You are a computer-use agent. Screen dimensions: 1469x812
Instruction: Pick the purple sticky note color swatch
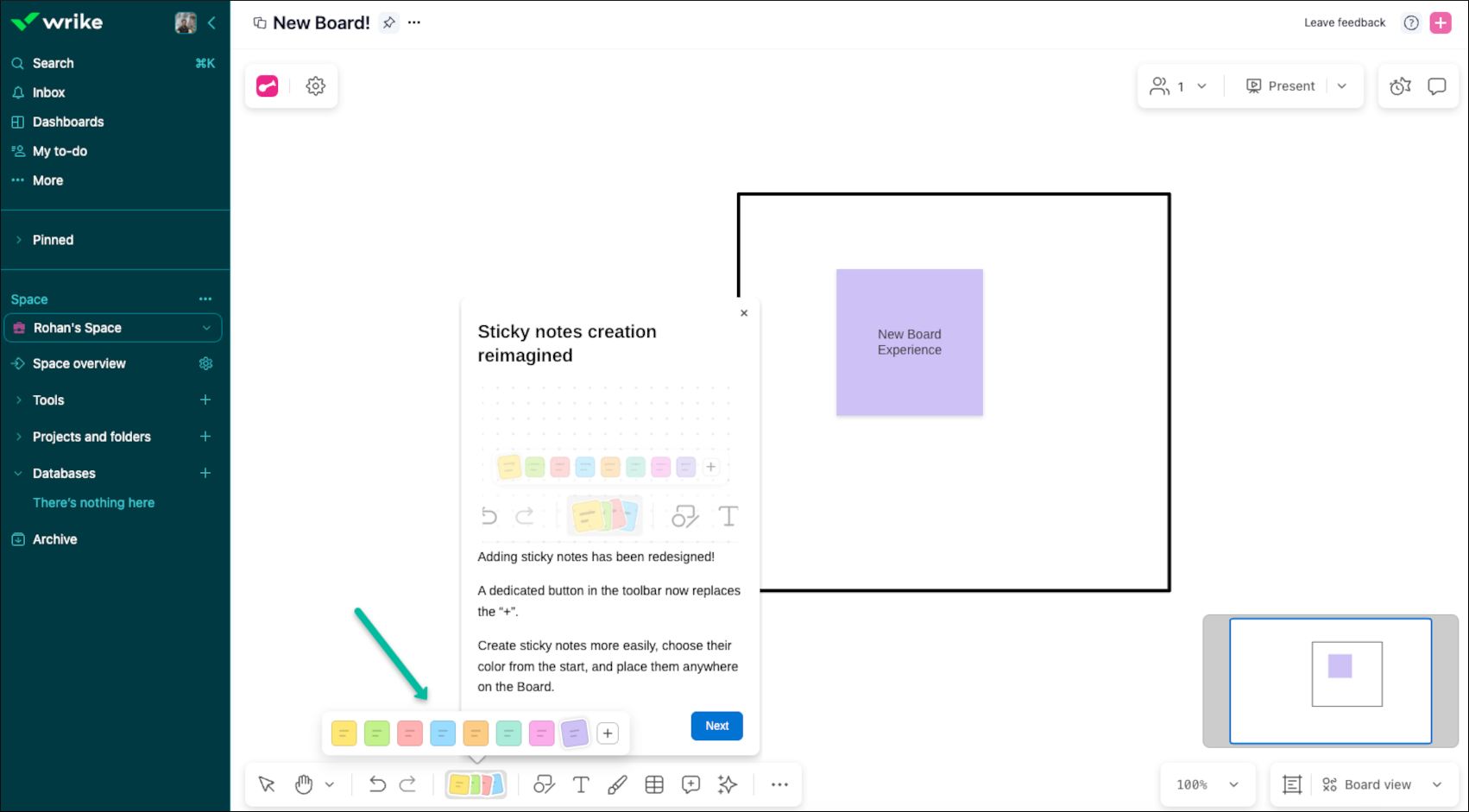coord(574,733)
